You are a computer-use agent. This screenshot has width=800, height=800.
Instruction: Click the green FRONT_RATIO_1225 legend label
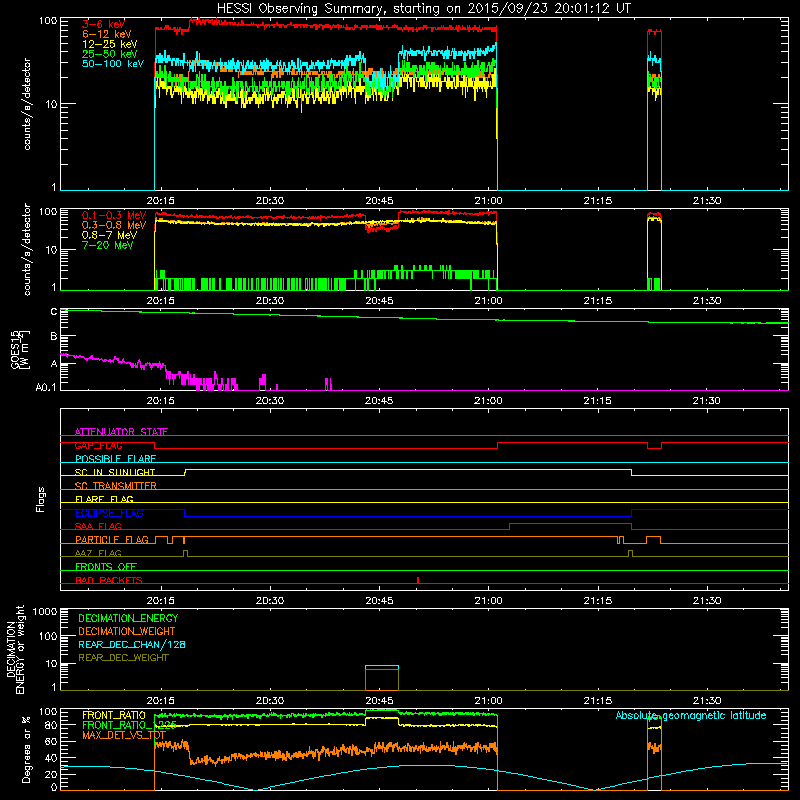pos(129,725)
